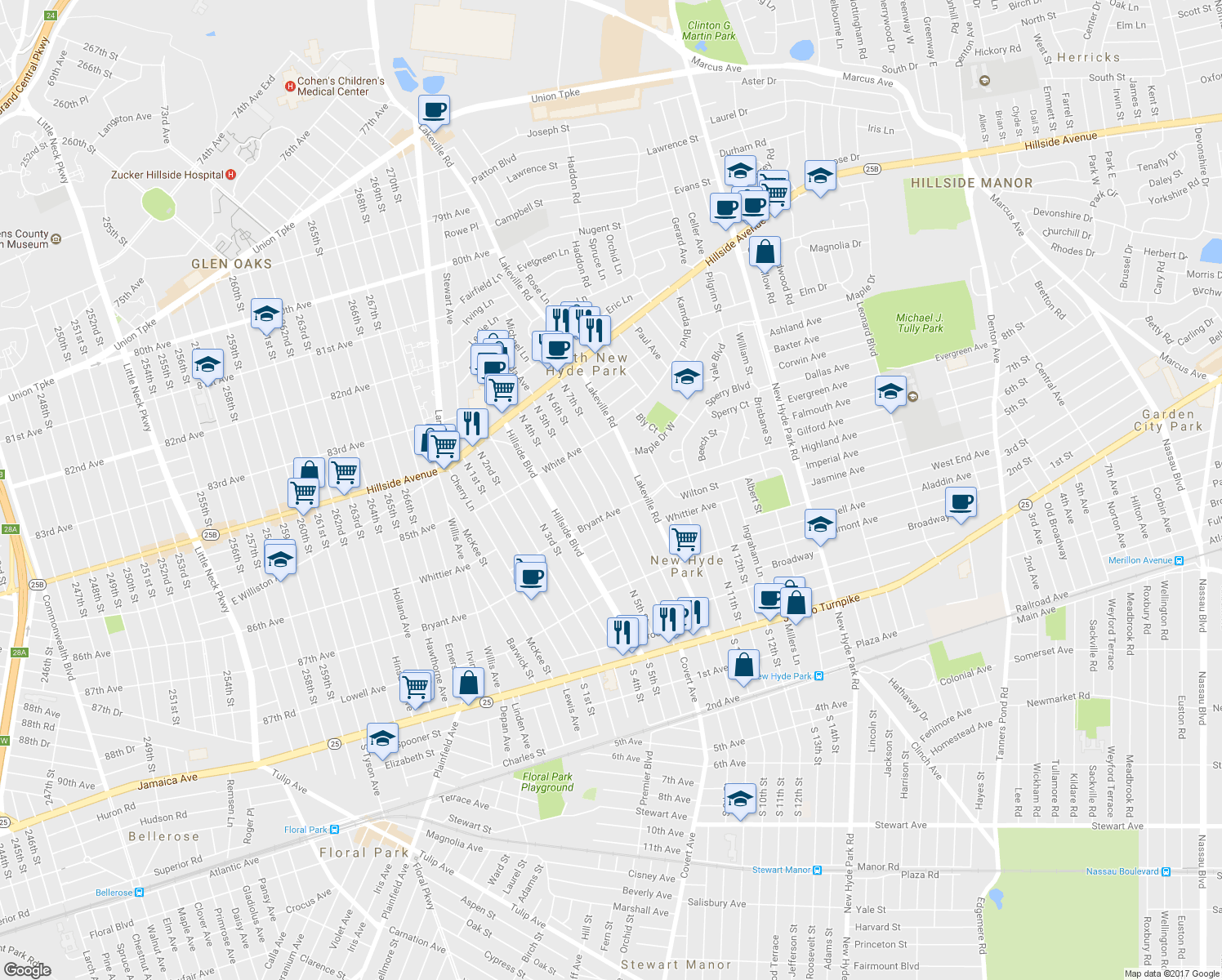The width and height of the screenshot is (1222, 980).
Task: Select the Cohen's Children's Medical Center hospital icon
Action: [289, 86]
